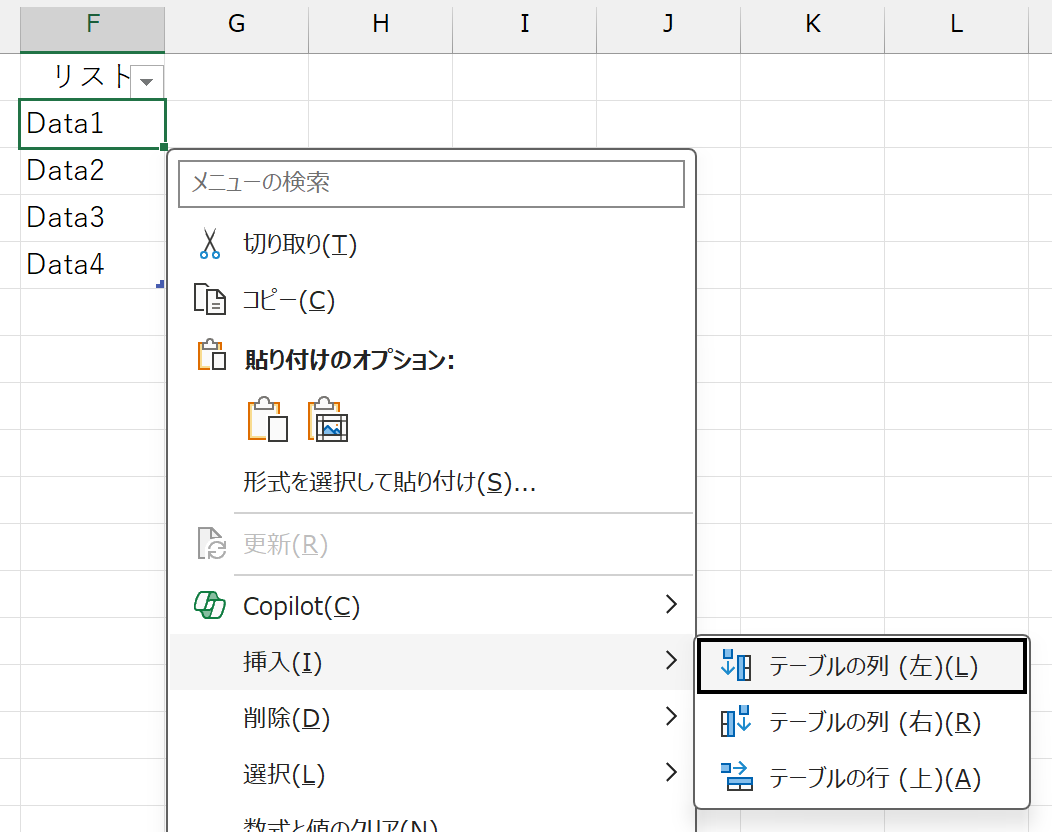This screenshot has width=1052, height=832.
Task: Choose テーブルの列 (左)(L)
Action: [862, 666]
